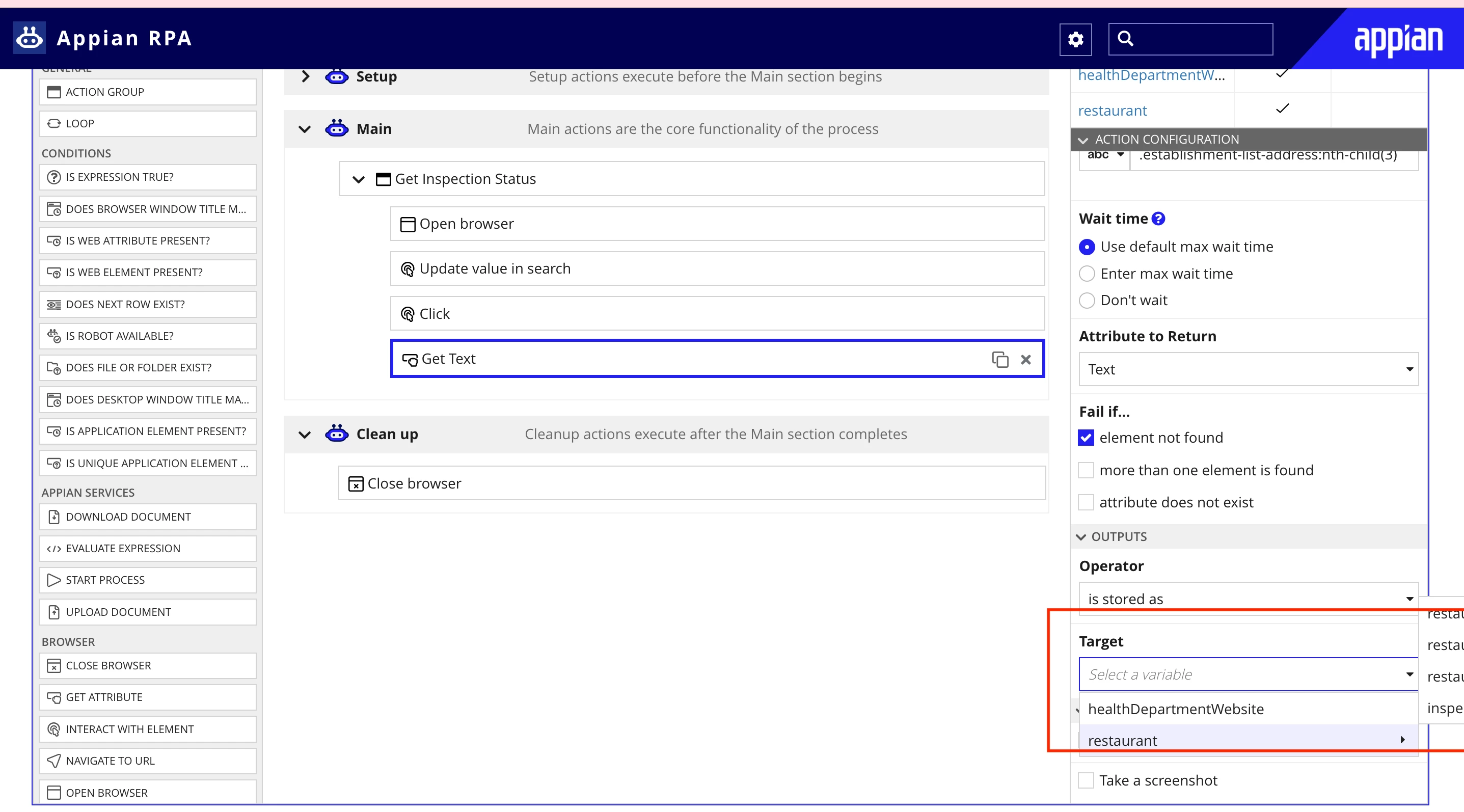Viewport: 1464px width, 812px height.
Task: Open the healthDepartmentW... variable link
Action: click(x=1151, y=75)
